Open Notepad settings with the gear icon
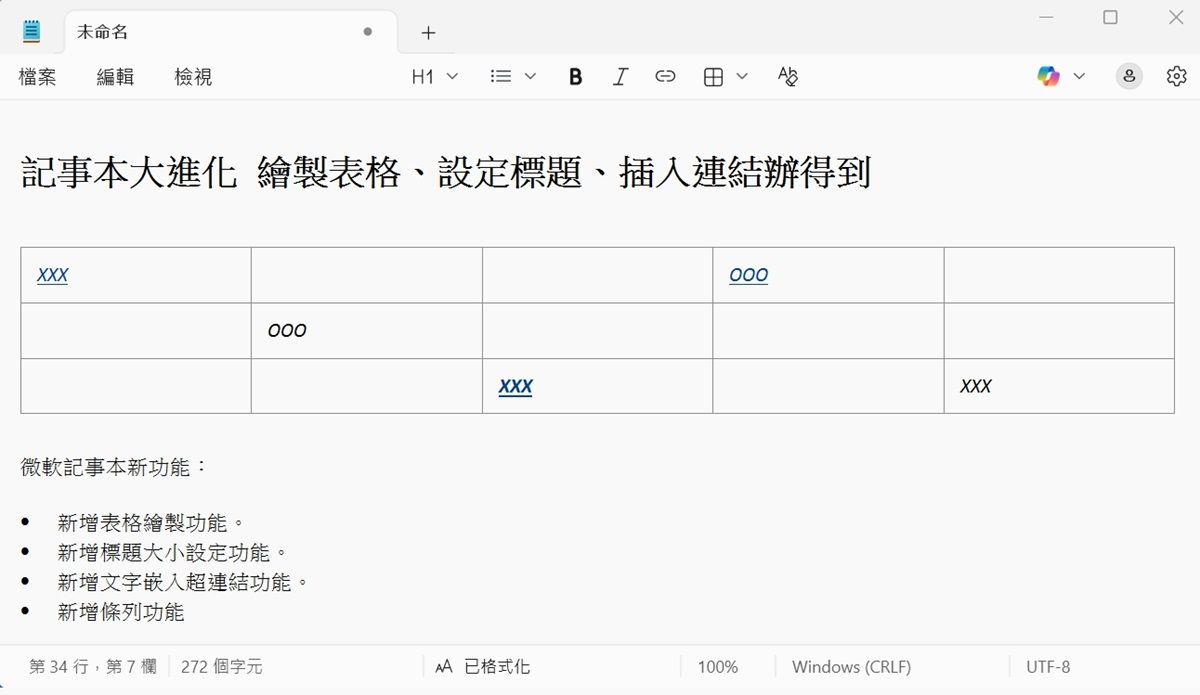This screenshot has width=1200, height=695. (x=1177, y=76)
